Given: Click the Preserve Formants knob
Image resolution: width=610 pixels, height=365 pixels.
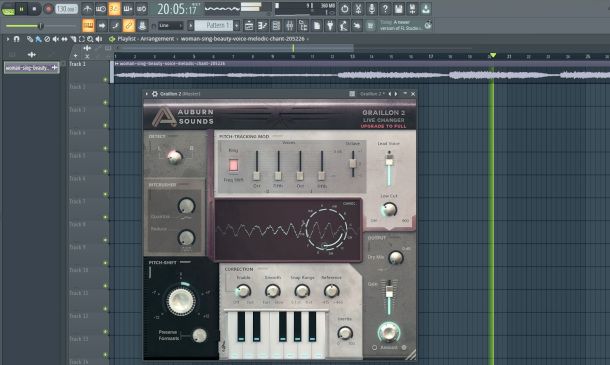Looking at the screenshot, I should [200, 335].
